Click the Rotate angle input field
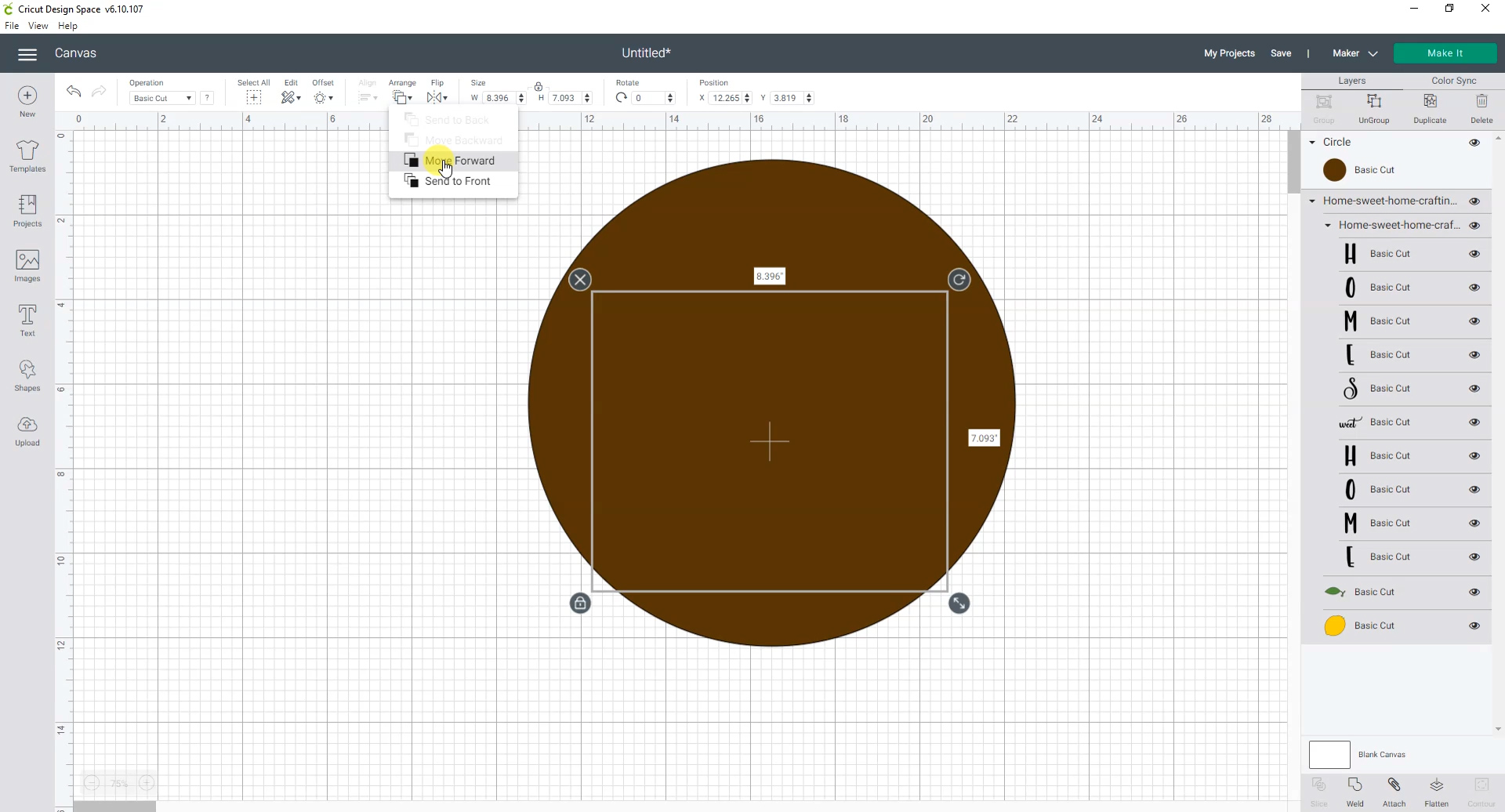The width and height of the screenshot is (1505, 812). (x=648, y=98)
